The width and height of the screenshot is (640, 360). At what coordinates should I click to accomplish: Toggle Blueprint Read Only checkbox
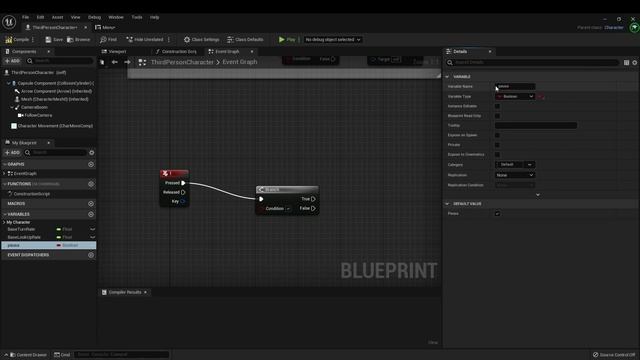click(x=497, y=116)
